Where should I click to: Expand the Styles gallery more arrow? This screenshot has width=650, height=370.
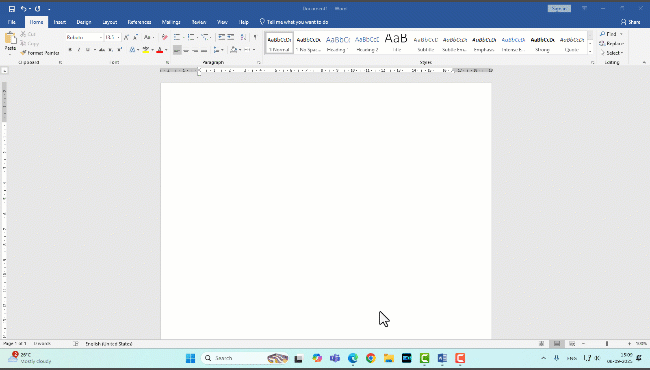(590, 51)
